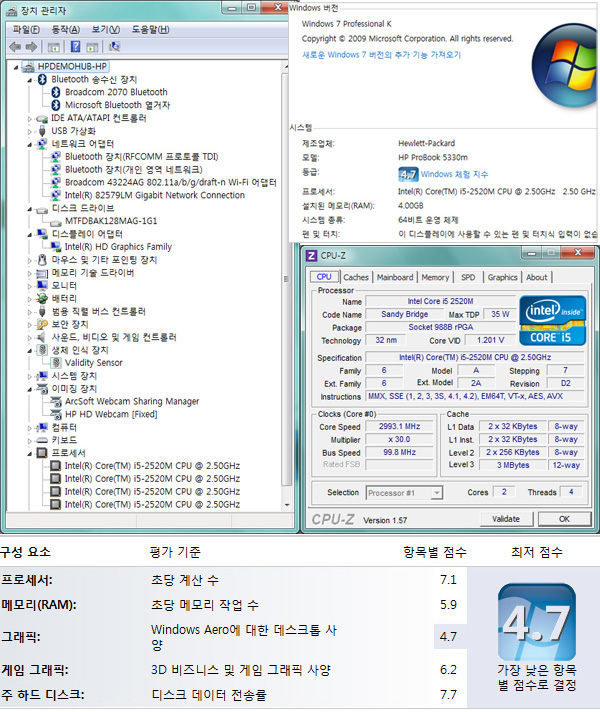This screenshot has height=712, width=600.
Task: Click the Device Manager vertical scrollbar
Action: (287, 279)
